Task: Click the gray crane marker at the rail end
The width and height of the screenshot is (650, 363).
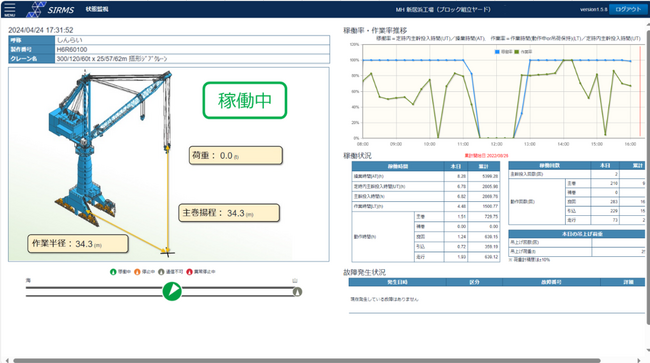Action: pos(297,292)
